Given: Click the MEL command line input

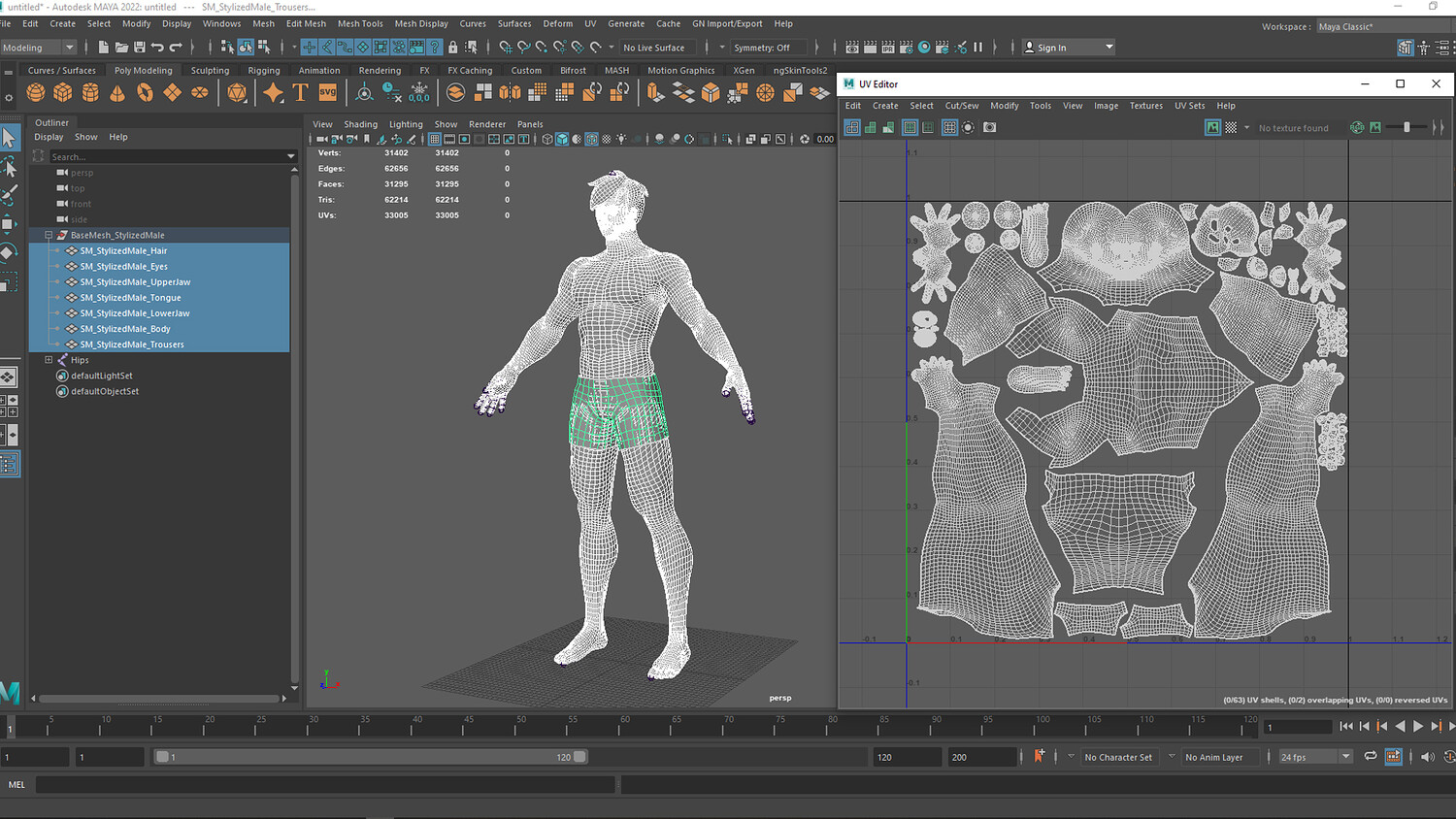Looking at the screenshot, I should [x=325, y=784].
